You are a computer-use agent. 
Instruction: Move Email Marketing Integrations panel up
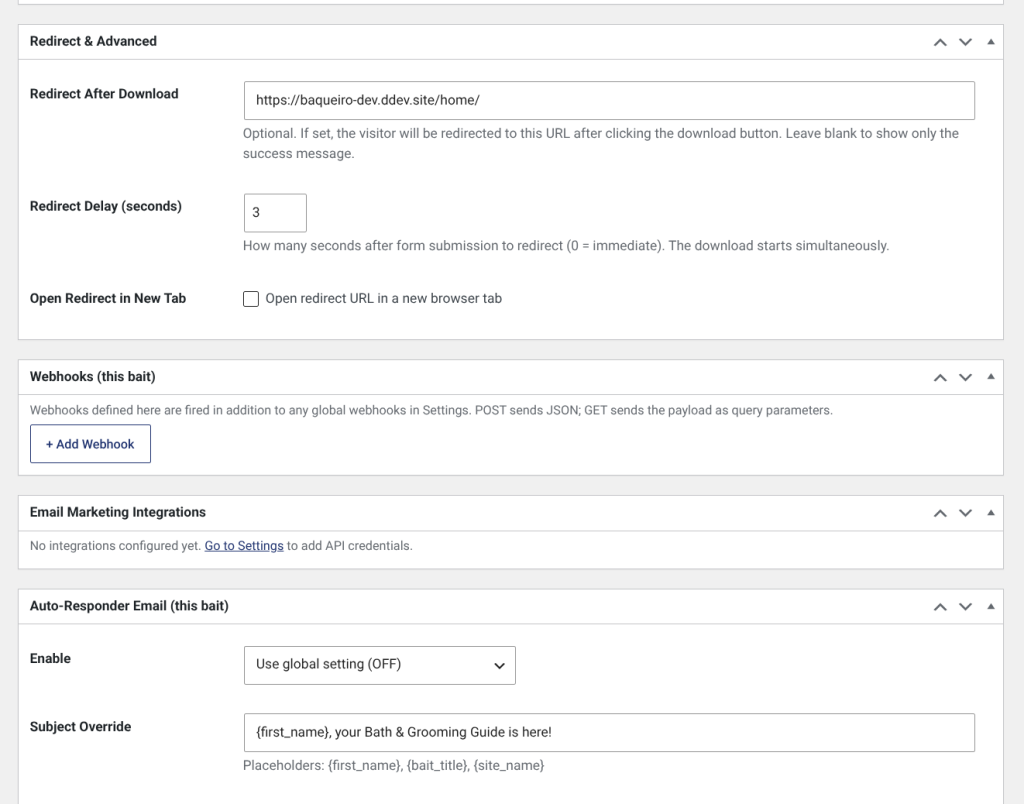tap(940, 513)
